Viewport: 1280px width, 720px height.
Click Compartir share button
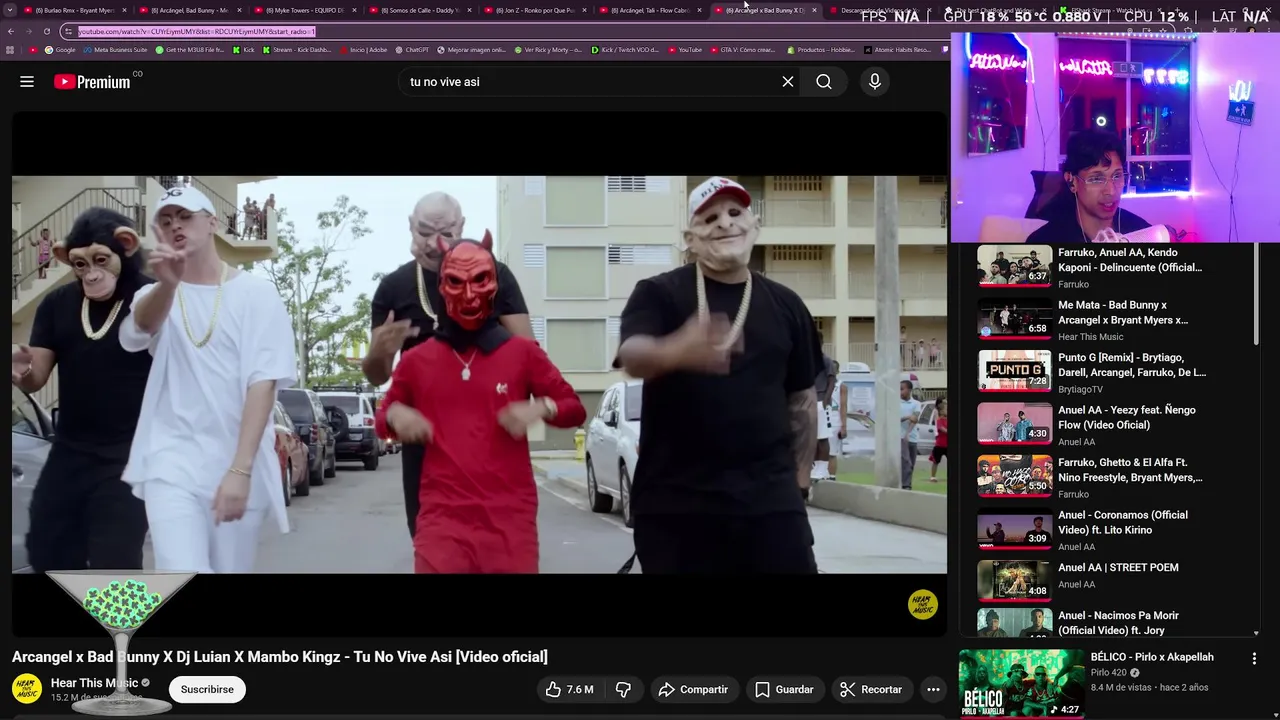[693, 689]
